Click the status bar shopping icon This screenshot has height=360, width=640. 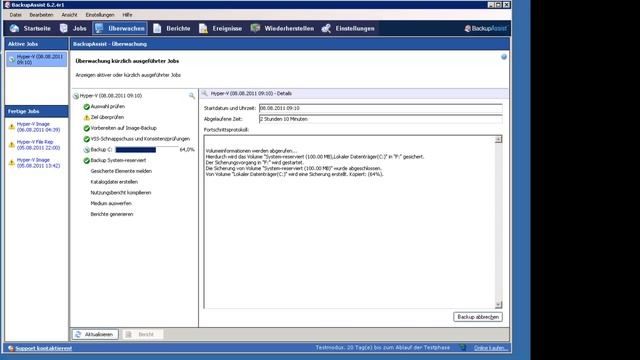[462, 348]
